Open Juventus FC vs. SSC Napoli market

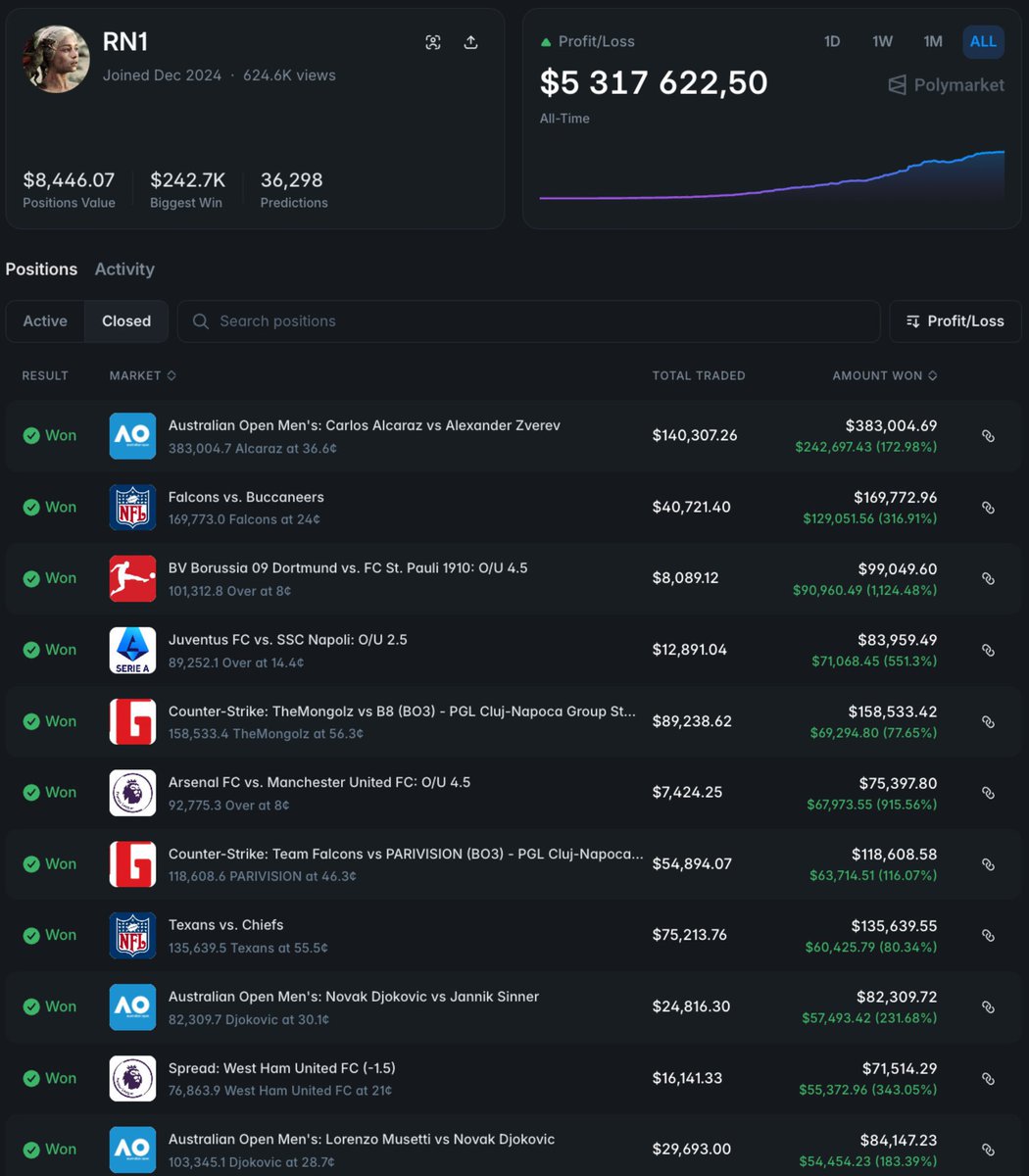point(288,639)
